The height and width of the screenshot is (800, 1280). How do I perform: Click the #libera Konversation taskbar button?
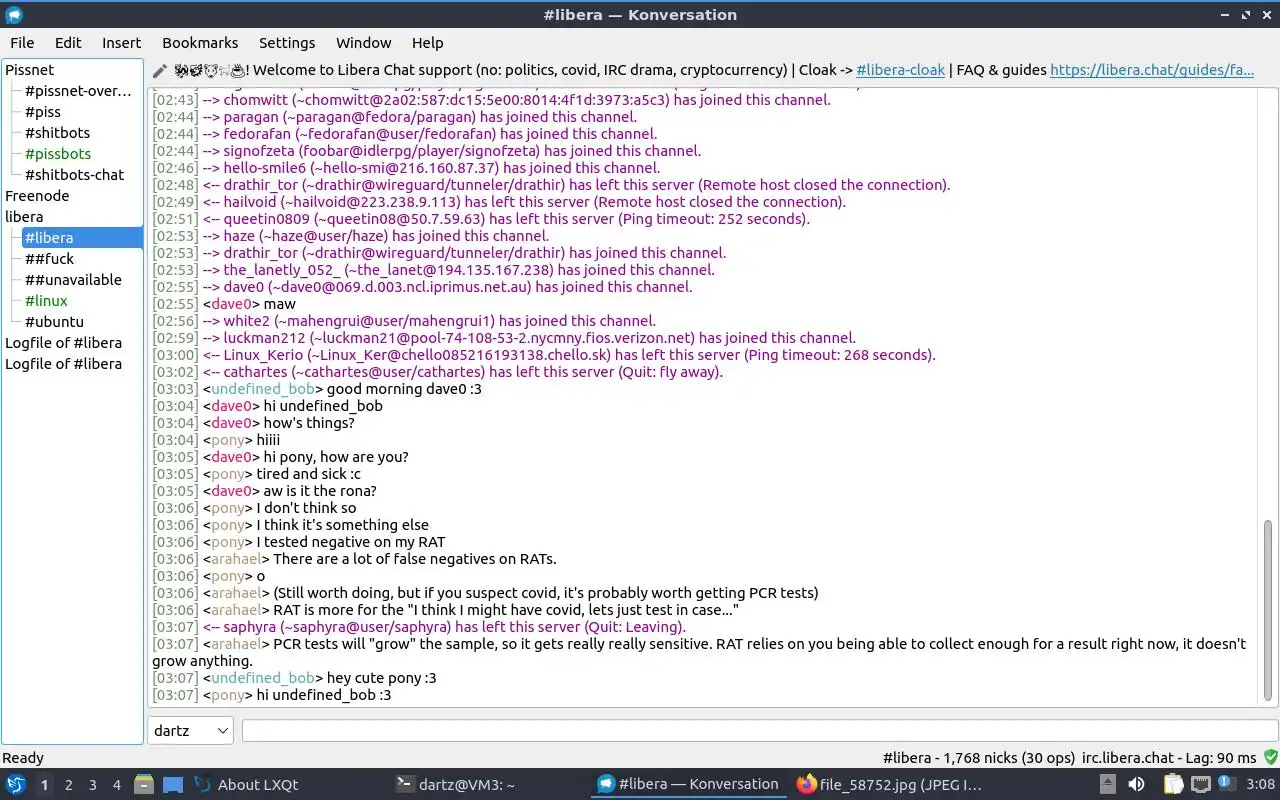click(x=689, y=785)
